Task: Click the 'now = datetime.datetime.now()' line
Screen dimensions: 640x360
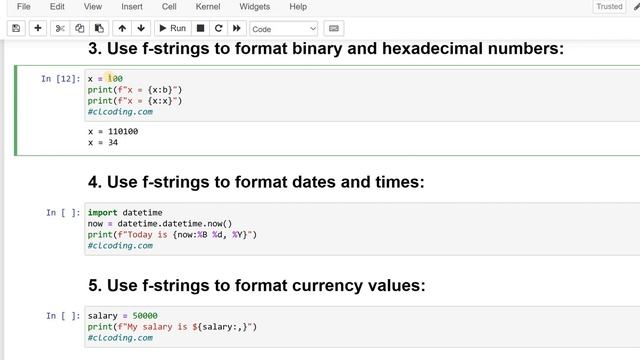Action: [160, 224]
